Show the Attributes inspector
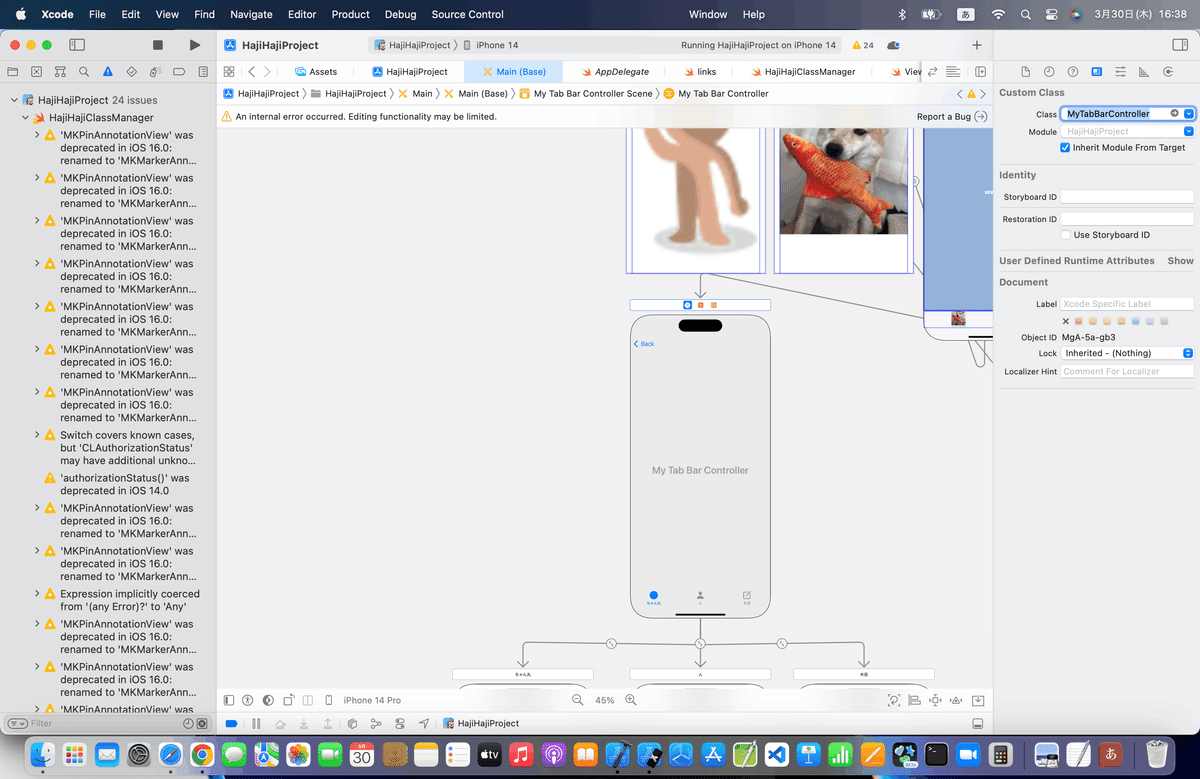 pyautogui.click(x=1120, y=72)
